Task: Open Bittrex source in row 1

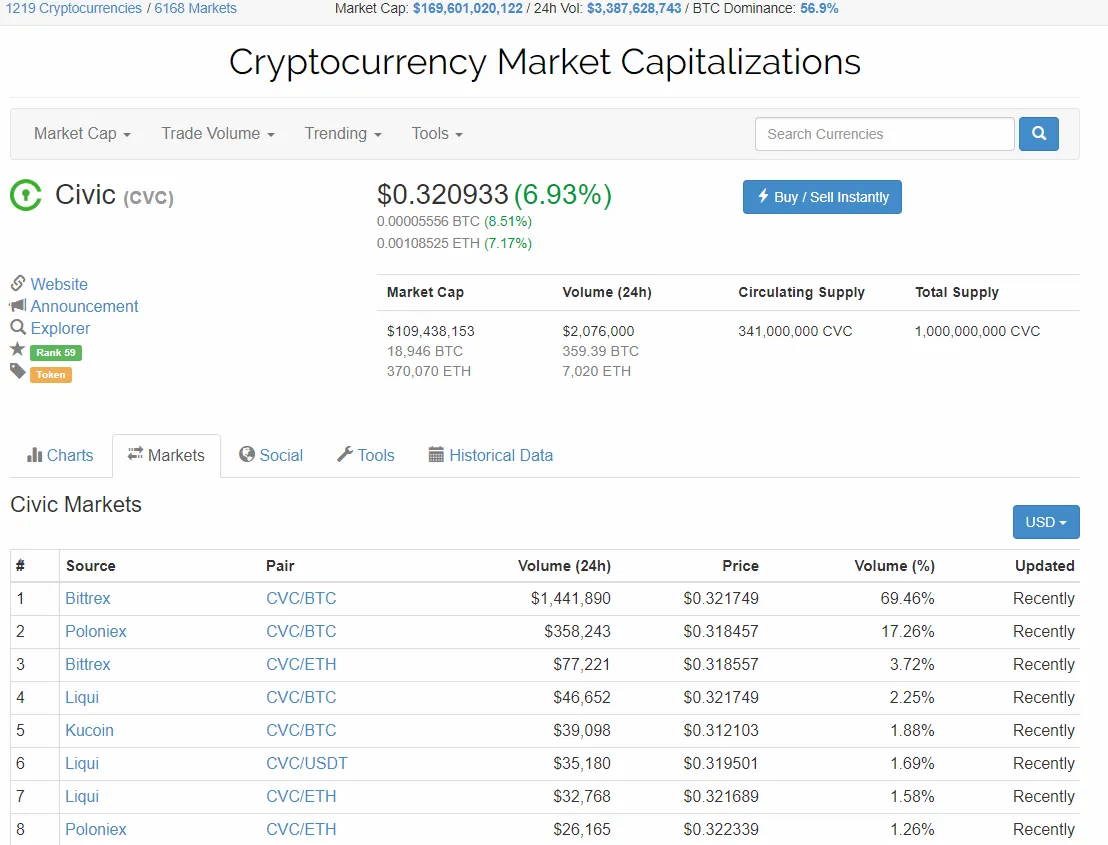Action: click(88, 598)
